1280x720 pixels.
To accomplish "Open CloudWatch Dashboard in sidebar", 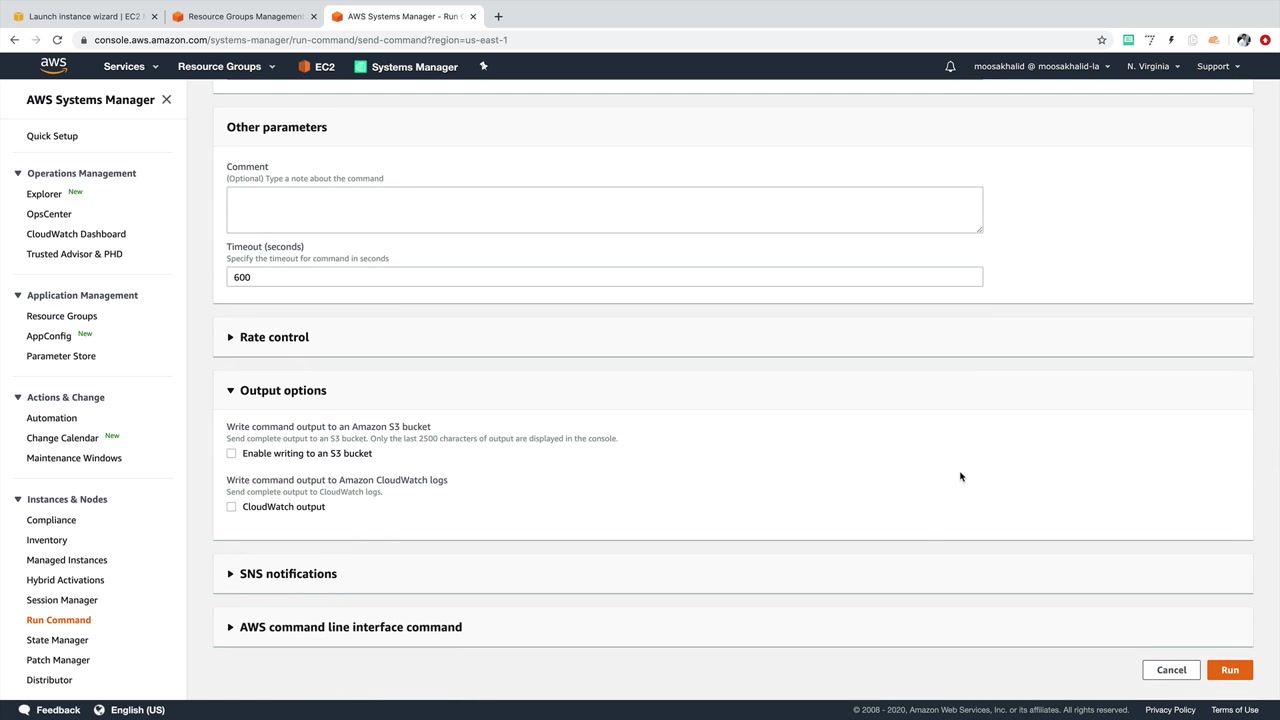I will point(76,234).
